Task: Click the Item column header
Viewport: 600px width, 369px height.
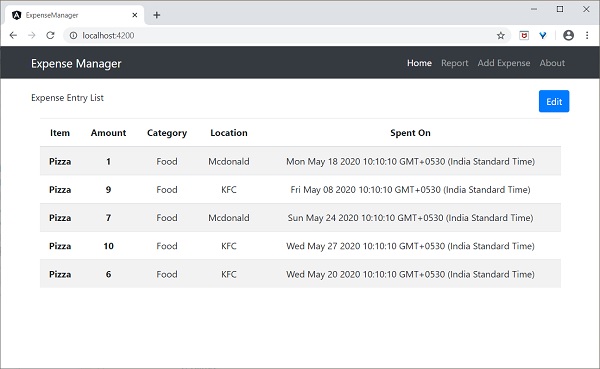Action: click(x=60, y=133)
